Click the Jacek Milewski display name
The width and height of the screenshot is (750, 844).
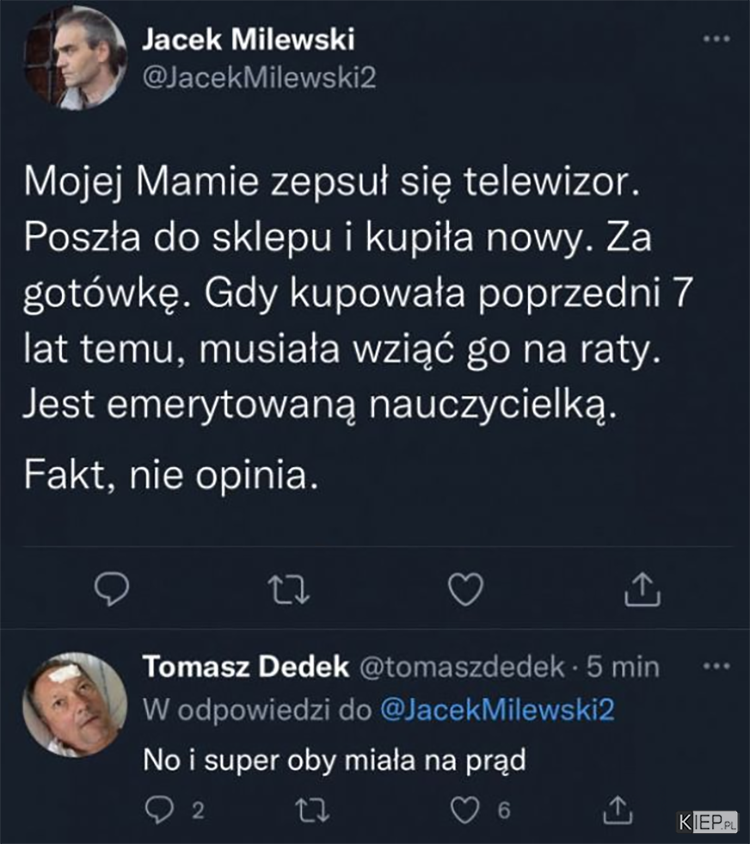pos(248,40)
